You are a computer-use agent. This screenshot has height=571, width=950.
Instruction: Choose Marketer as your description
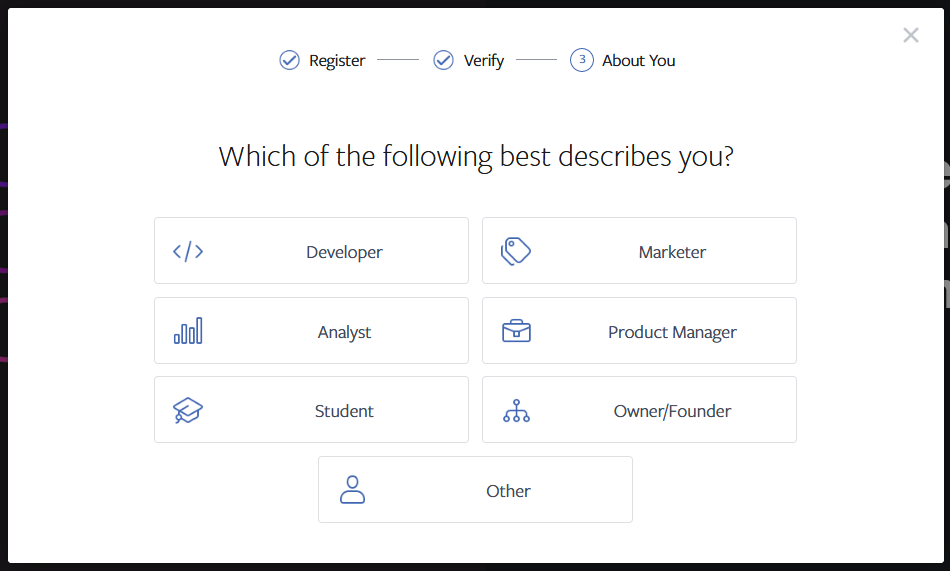672,252
